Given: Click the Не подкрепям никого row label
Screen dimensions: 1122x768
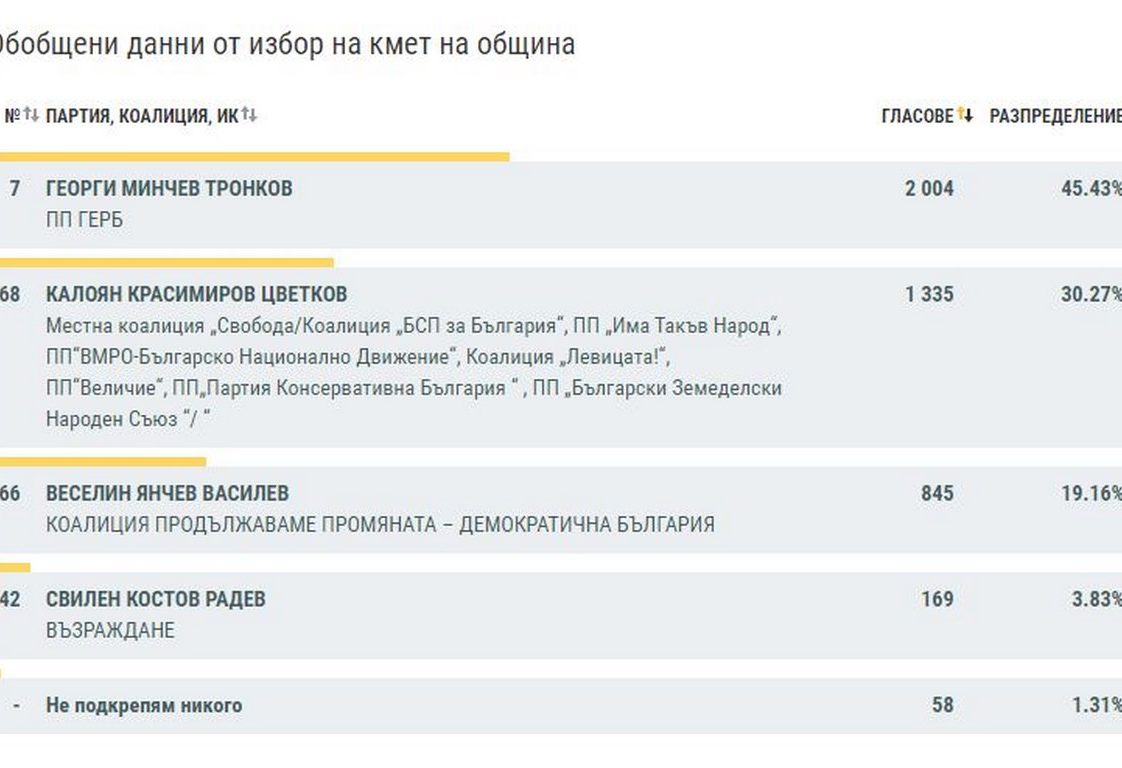Looking at the screenshot, I should [144, 705].
